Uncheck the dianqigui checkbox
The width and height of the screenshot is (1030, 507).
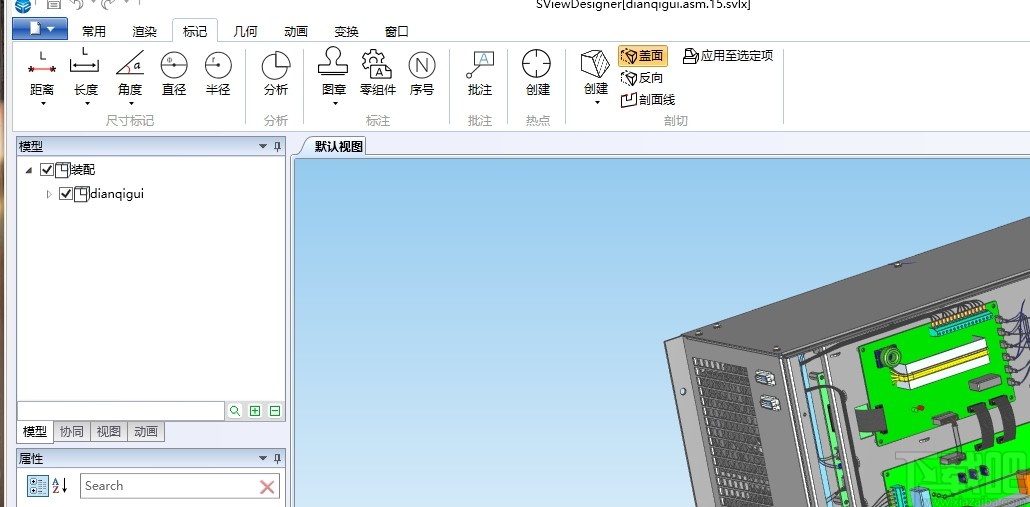click(x=66, y=194)
